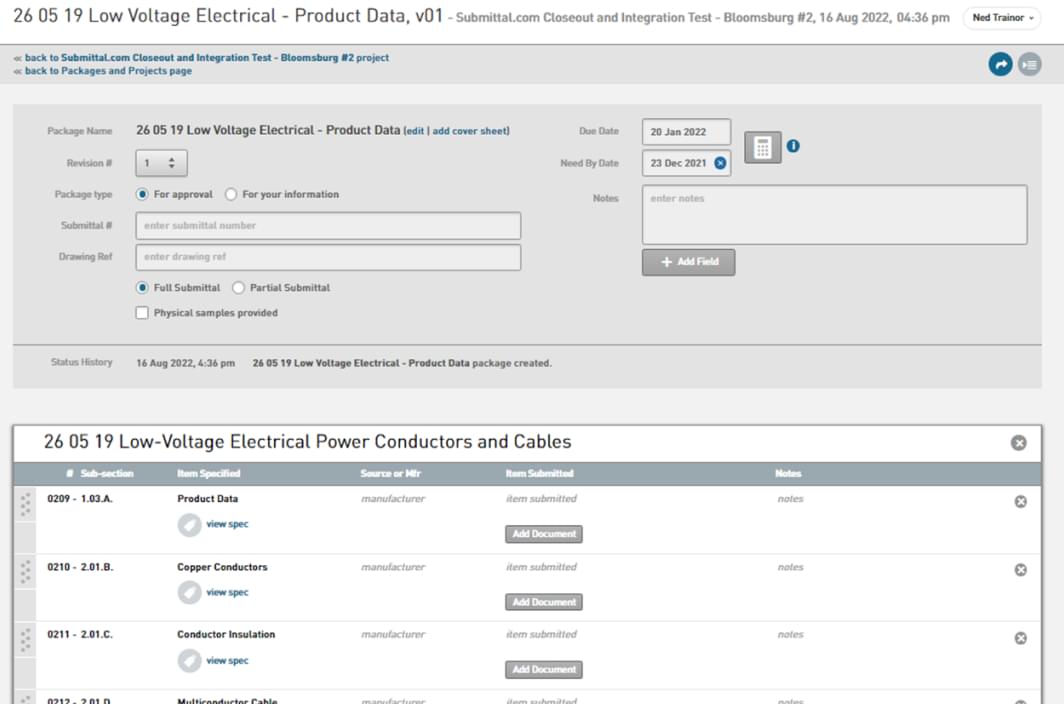Enable Physical samples provided checkbox
The image size is (1064, 704).
(x=142, y=313)
